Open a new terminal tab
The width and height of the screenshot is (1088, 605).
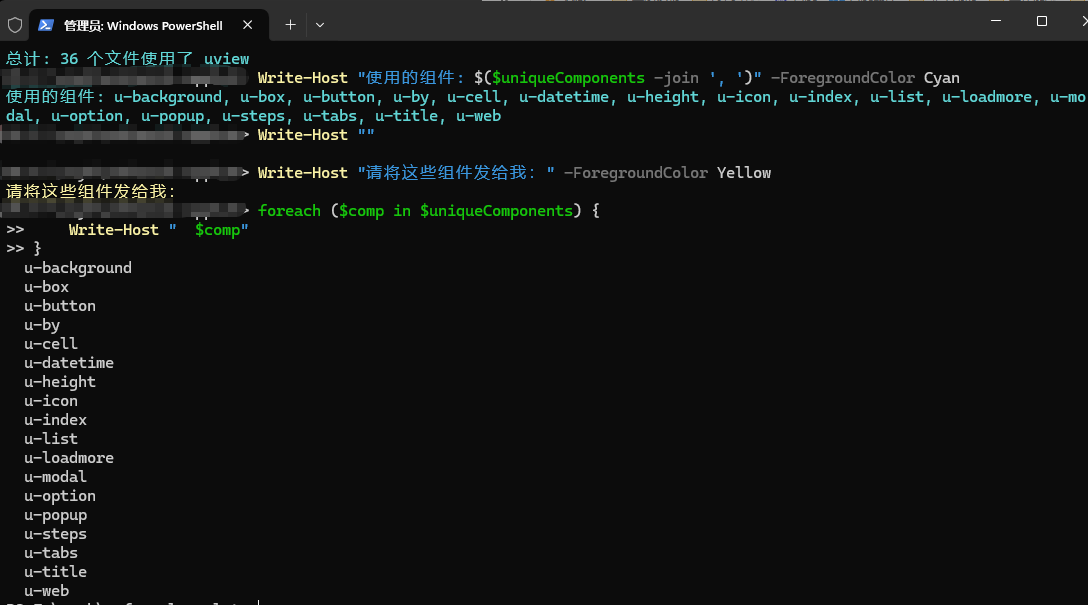click(x=290, y=25)
